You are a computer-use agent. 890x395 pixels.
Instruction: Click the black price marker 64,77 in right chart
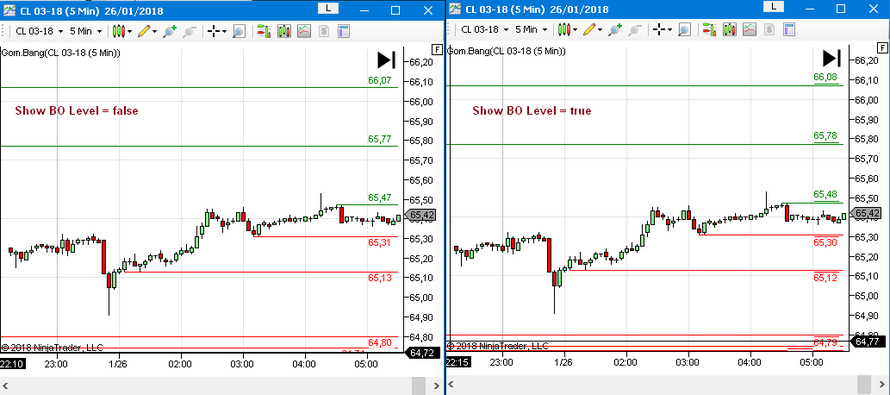867,342
